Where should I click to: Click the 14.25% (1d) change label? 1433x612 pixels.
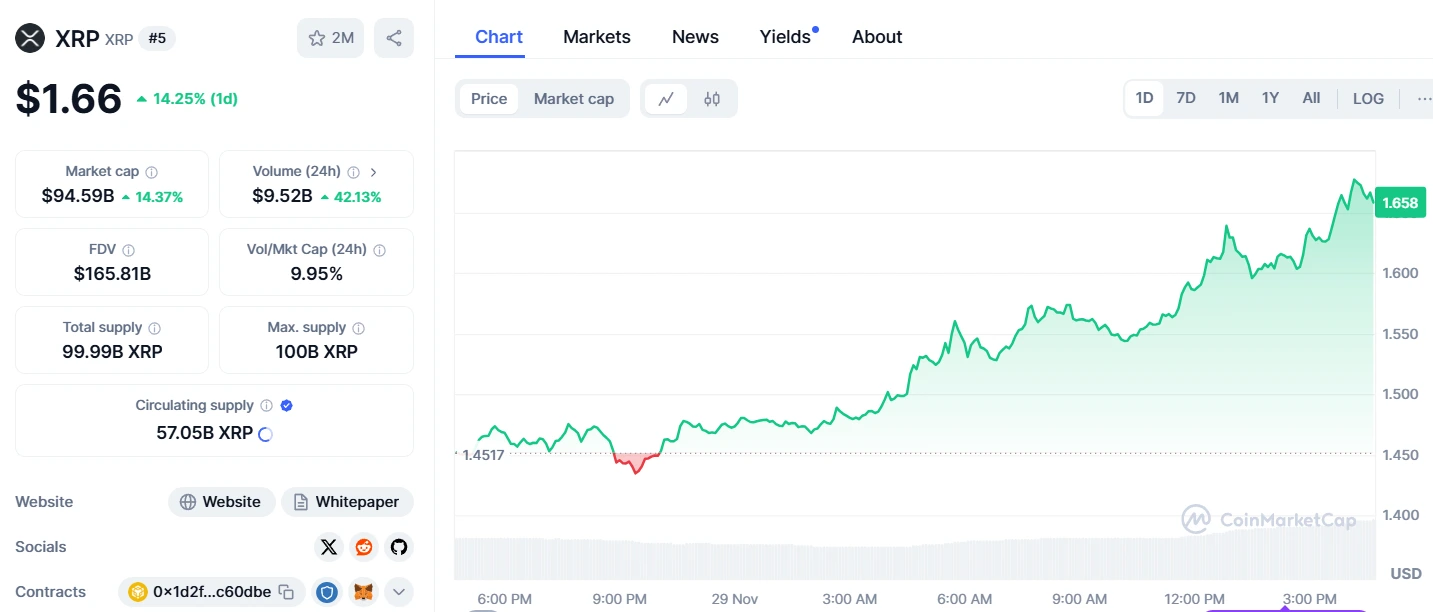pos(187,98)
